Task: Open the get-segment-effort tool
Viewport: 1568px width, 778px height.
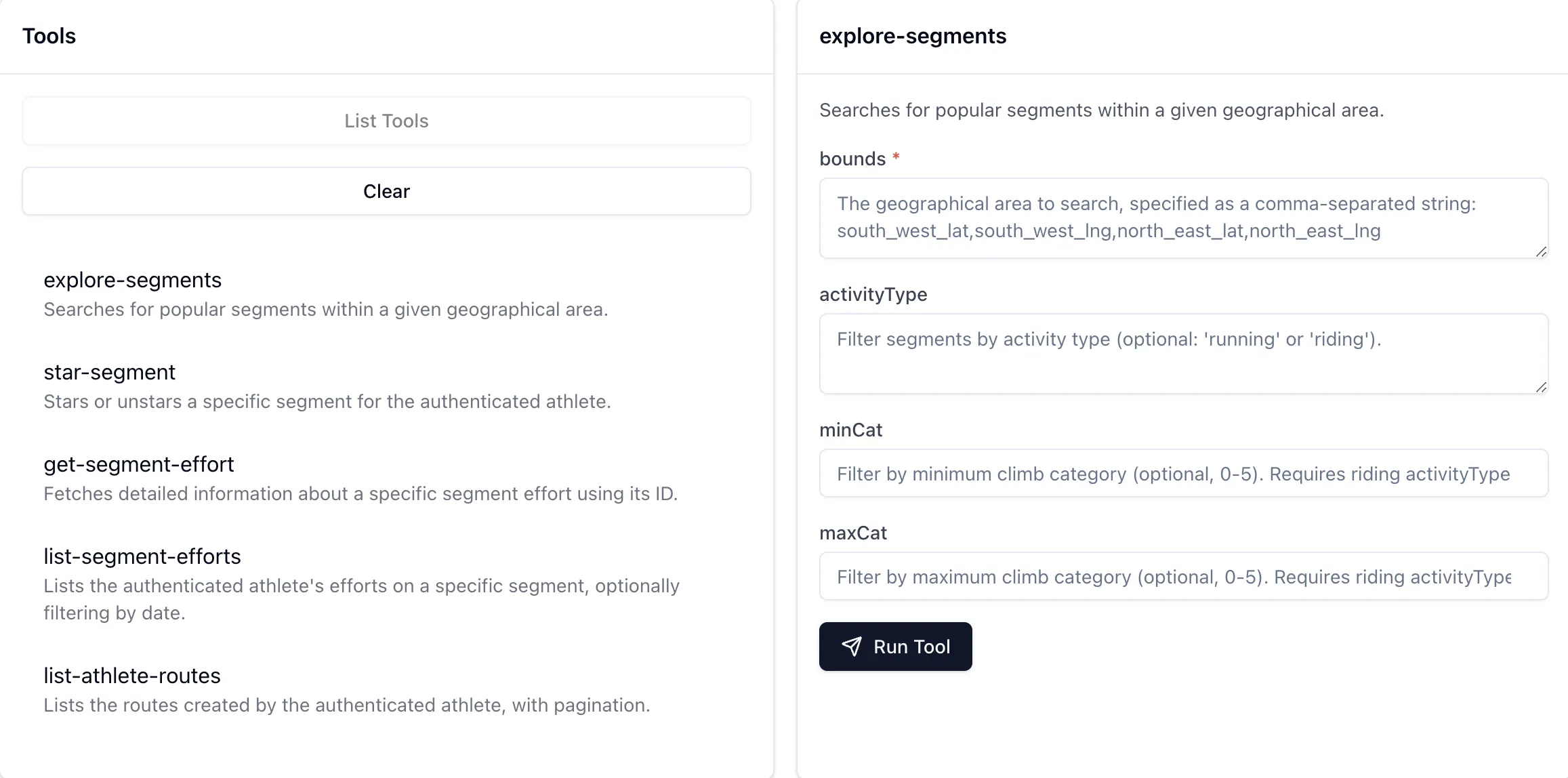Action: (139, 465)
